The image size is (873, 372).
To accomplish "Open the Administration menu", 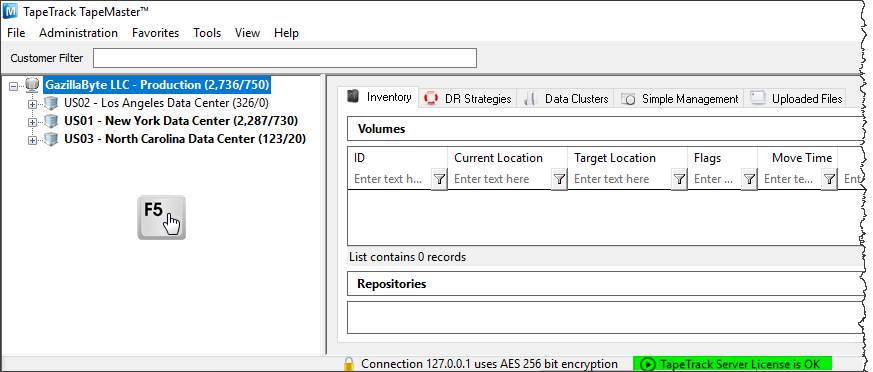I will [79, 33].
